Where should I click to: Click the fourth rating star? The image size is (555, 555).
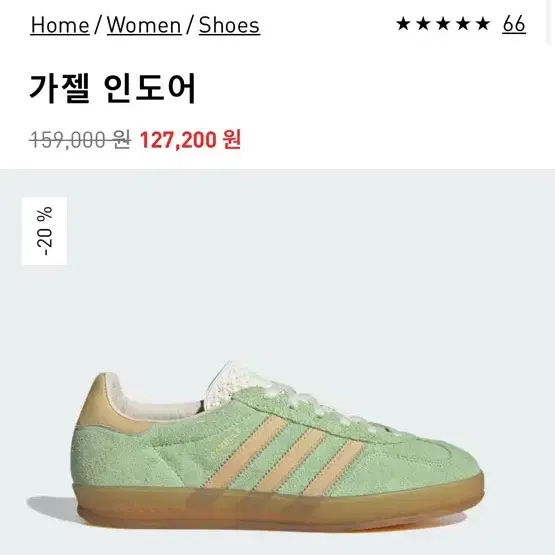click(463, 24)
